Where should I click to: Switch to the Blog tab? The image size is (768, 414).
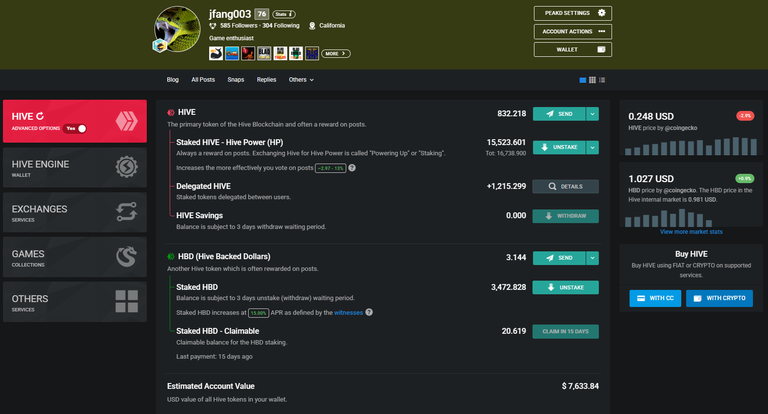172,79
